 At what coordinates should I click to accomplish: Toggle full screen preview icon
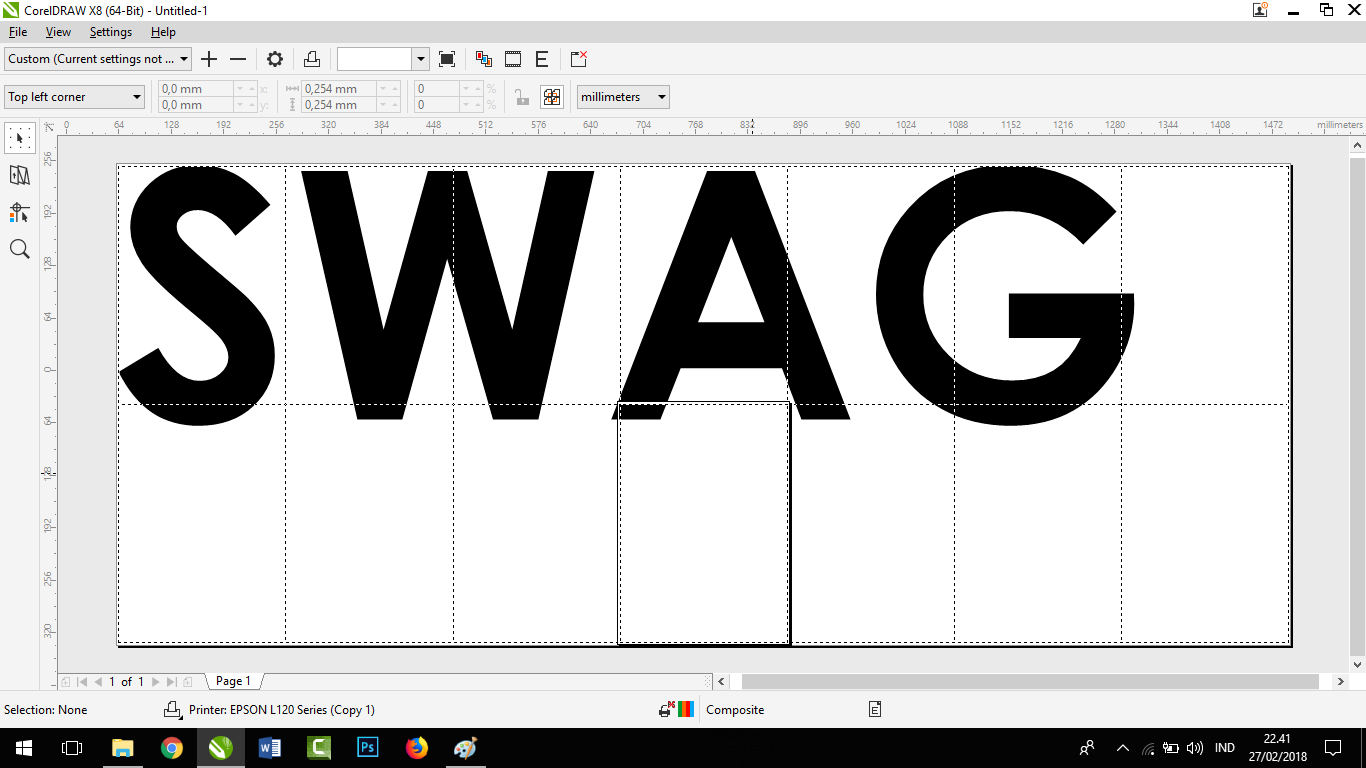coord(447,59)
